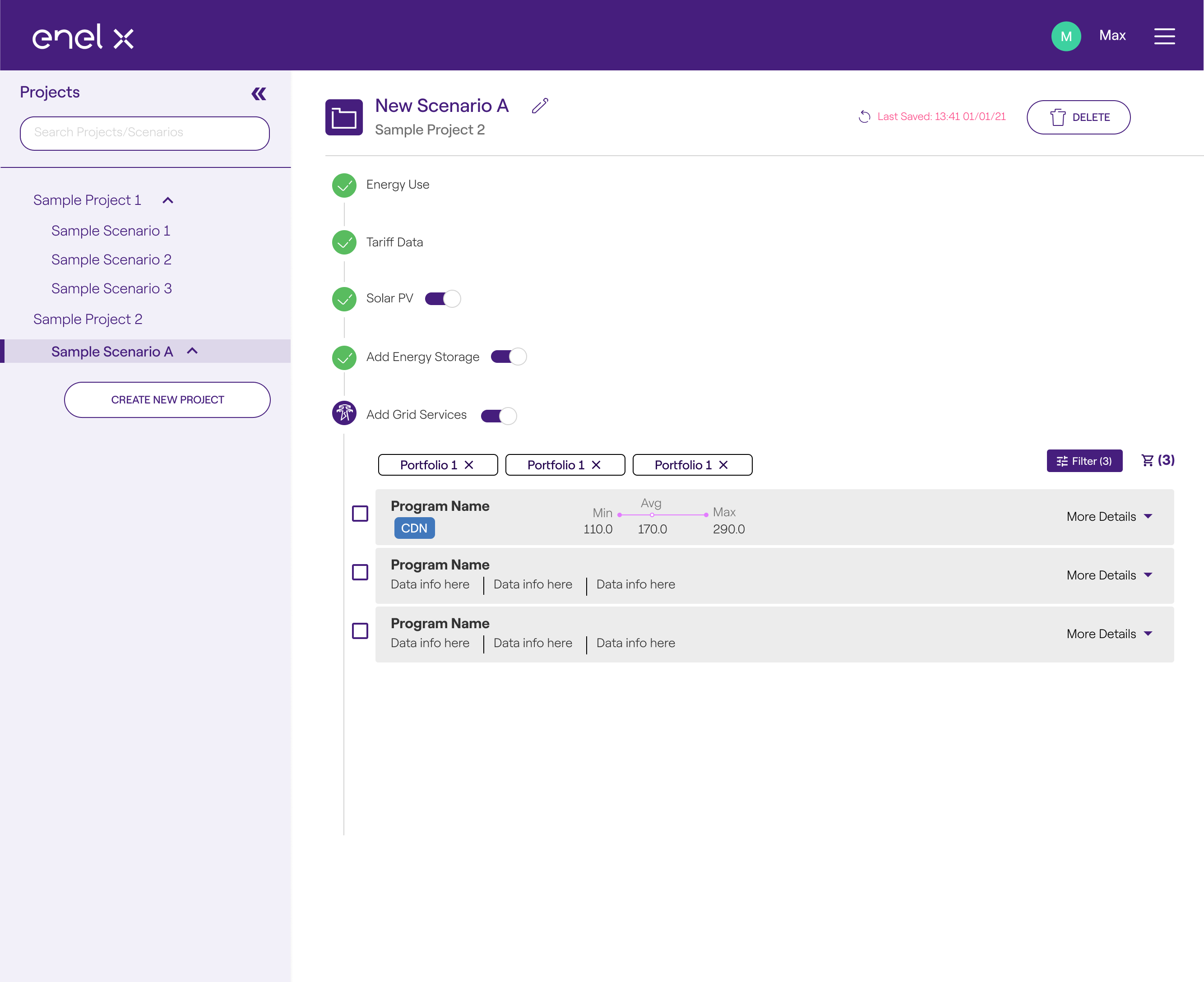Open the shopping cart (3)
The image size is (1204, 982).
1158,460
